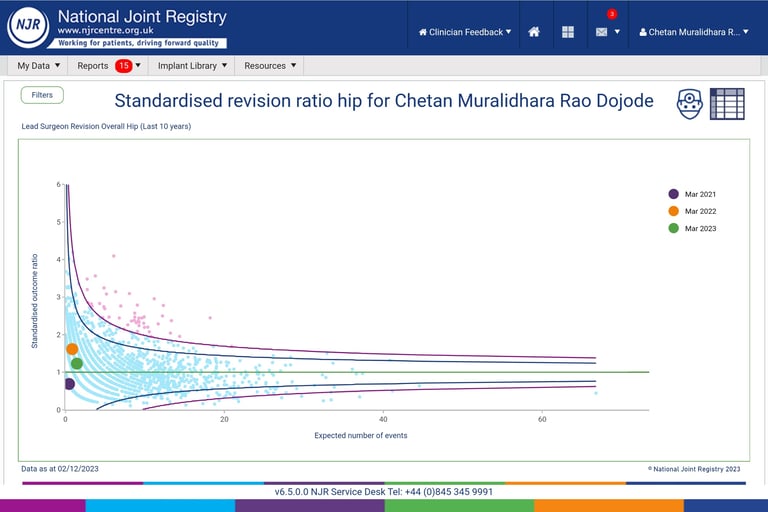
Task: Expand the Chetan Muralidhara user dropdown
Action: tap(694, 32)
